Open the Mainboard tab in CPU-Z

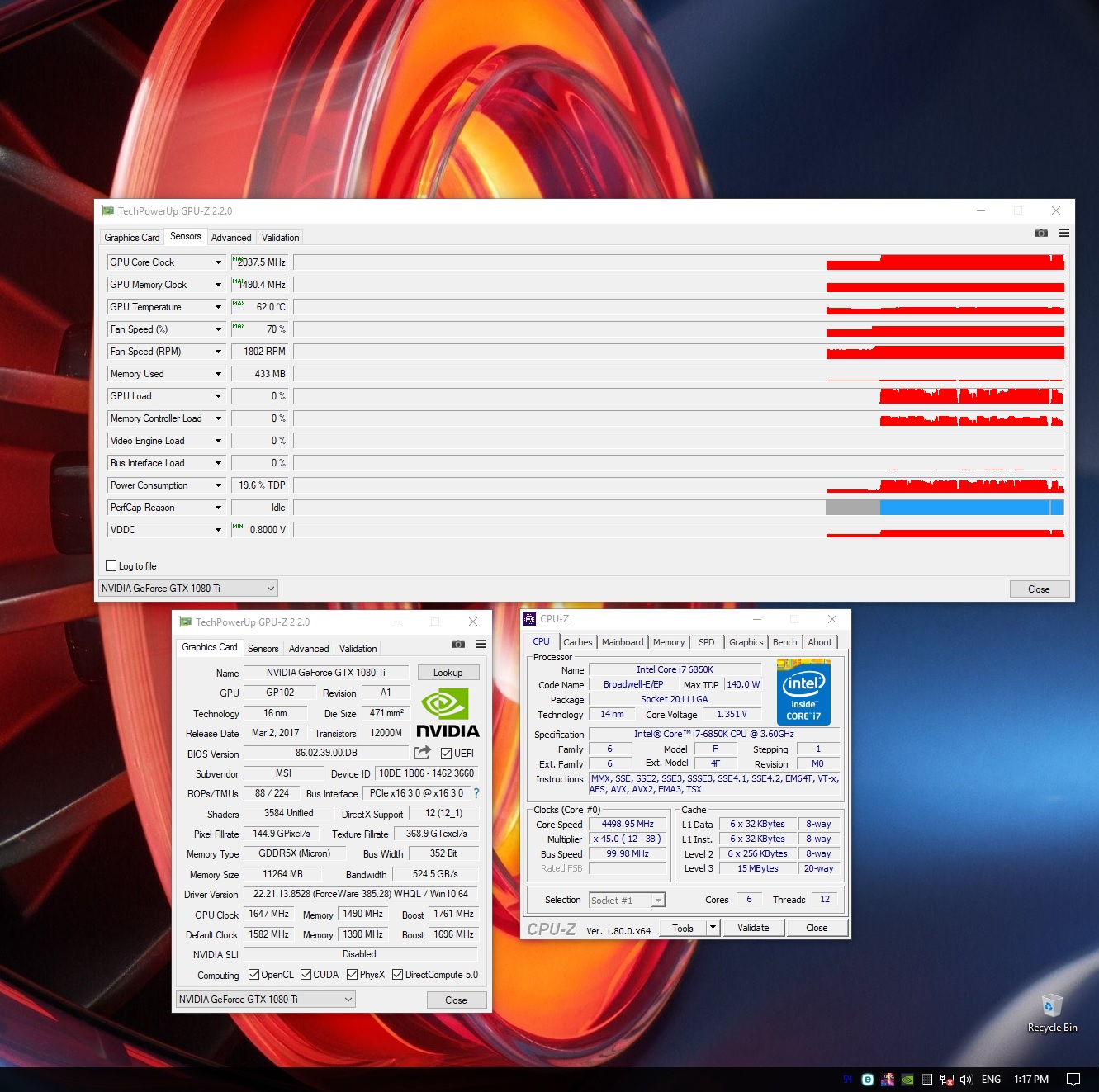pyautogui.click(x=623, y=642)
